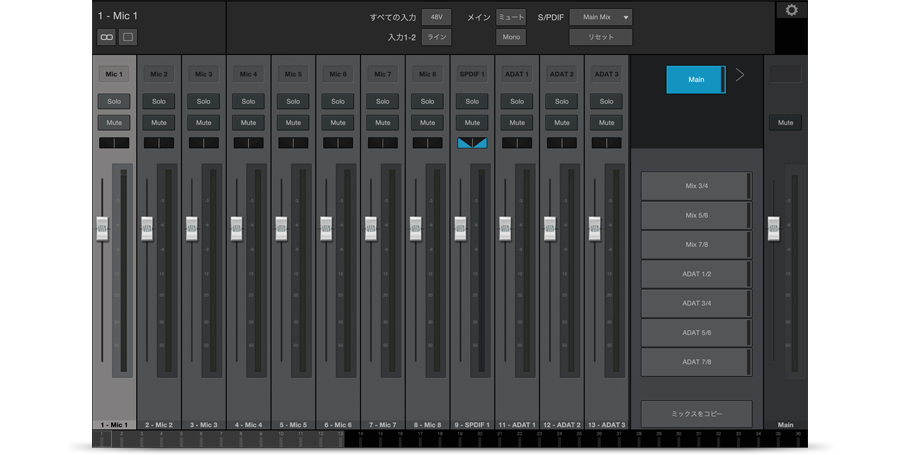Screen dimensions: 900x455
Task: Click the Mic 6 name label button
Action: [x=338, y=74]
